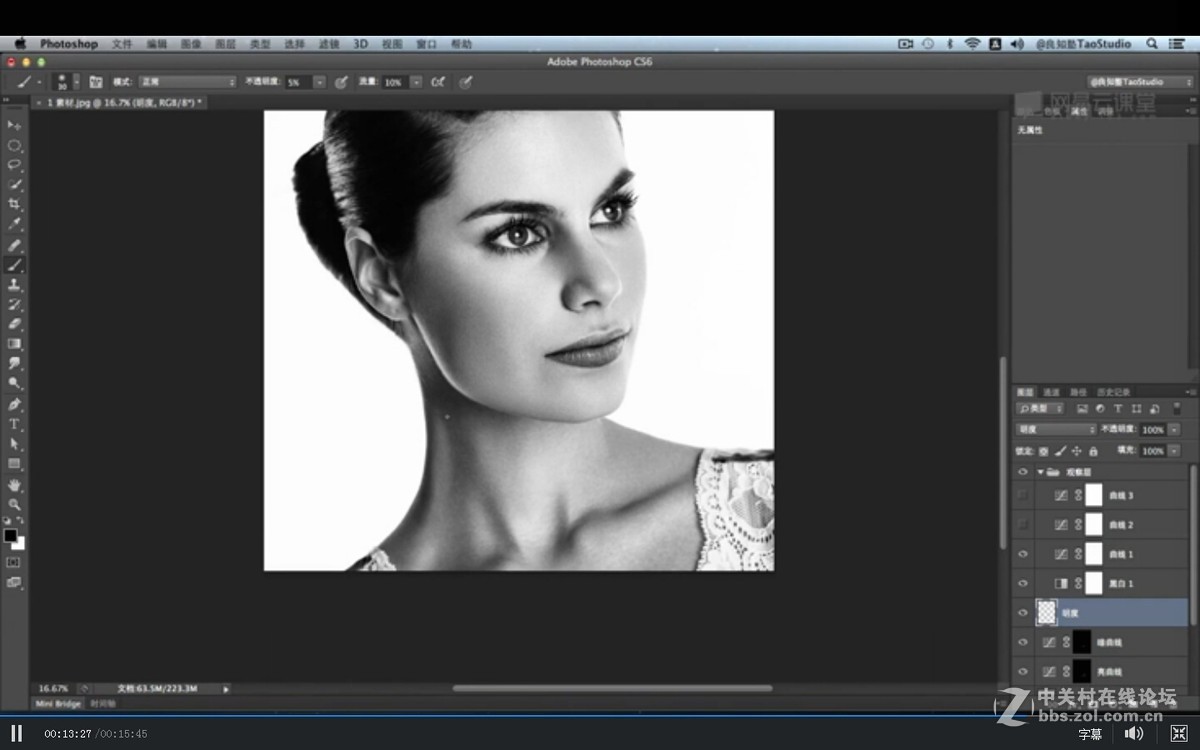Select the Hand tool

(14, 485)
